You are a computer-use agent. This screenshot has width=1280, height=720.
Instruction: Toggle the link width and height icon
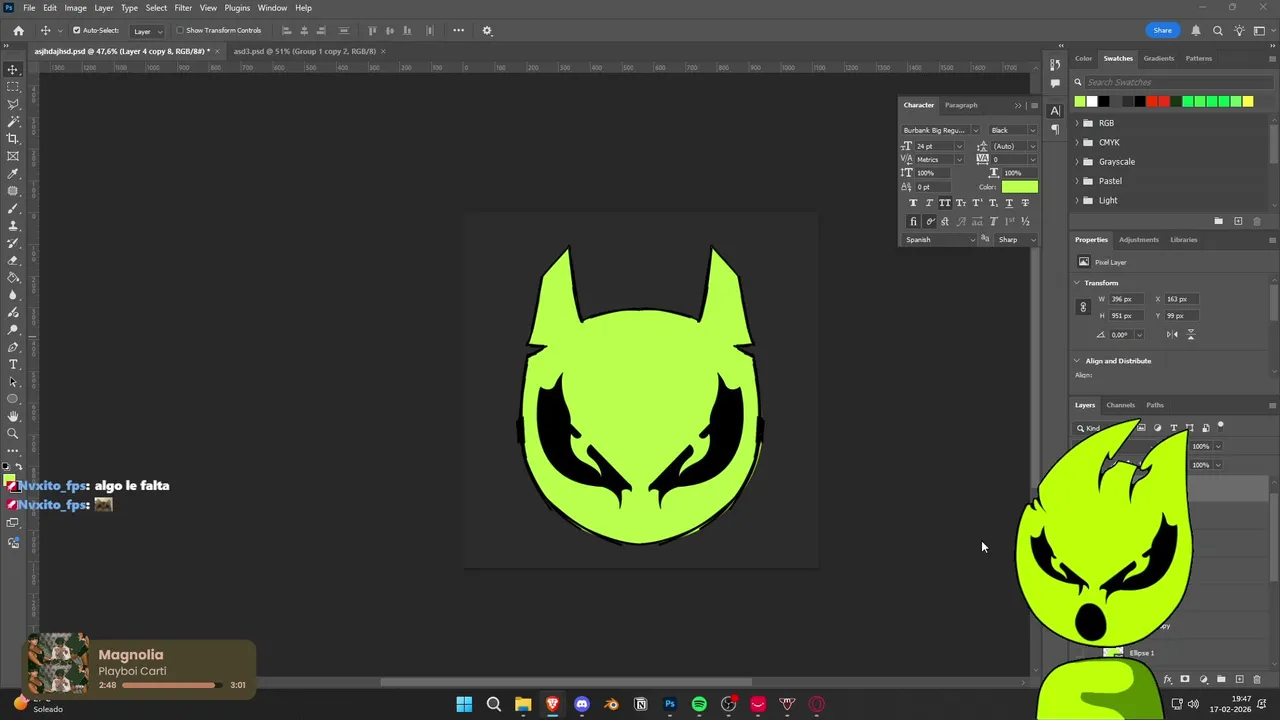coord(1083,307)
